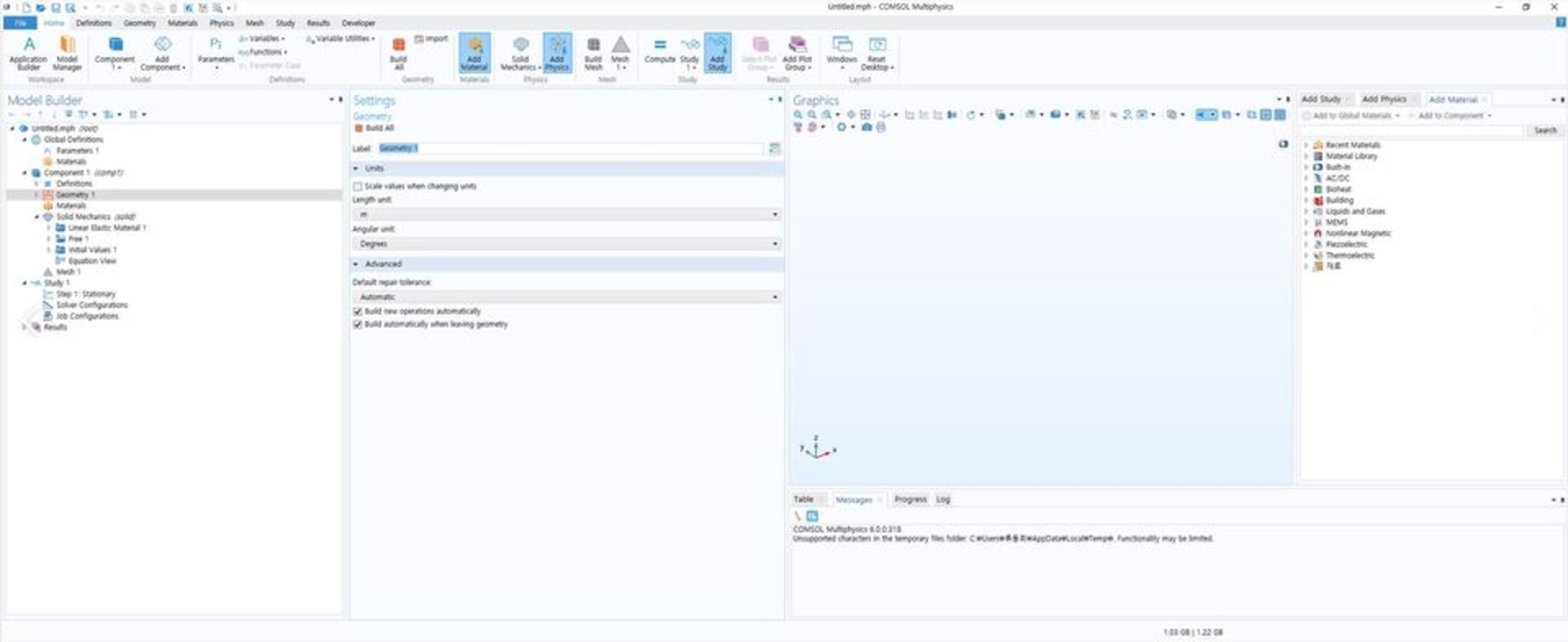Toggle the Add Material ribbon button

tap(474, 53)
